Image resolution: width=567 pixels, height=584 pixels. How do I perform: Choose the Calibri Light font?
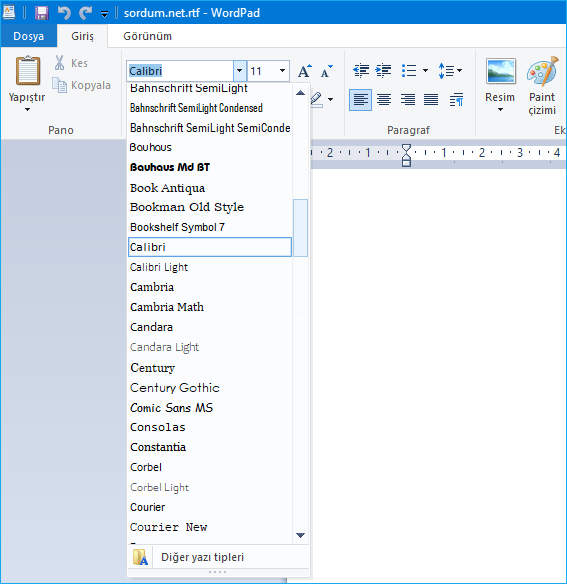click(210, 267)
